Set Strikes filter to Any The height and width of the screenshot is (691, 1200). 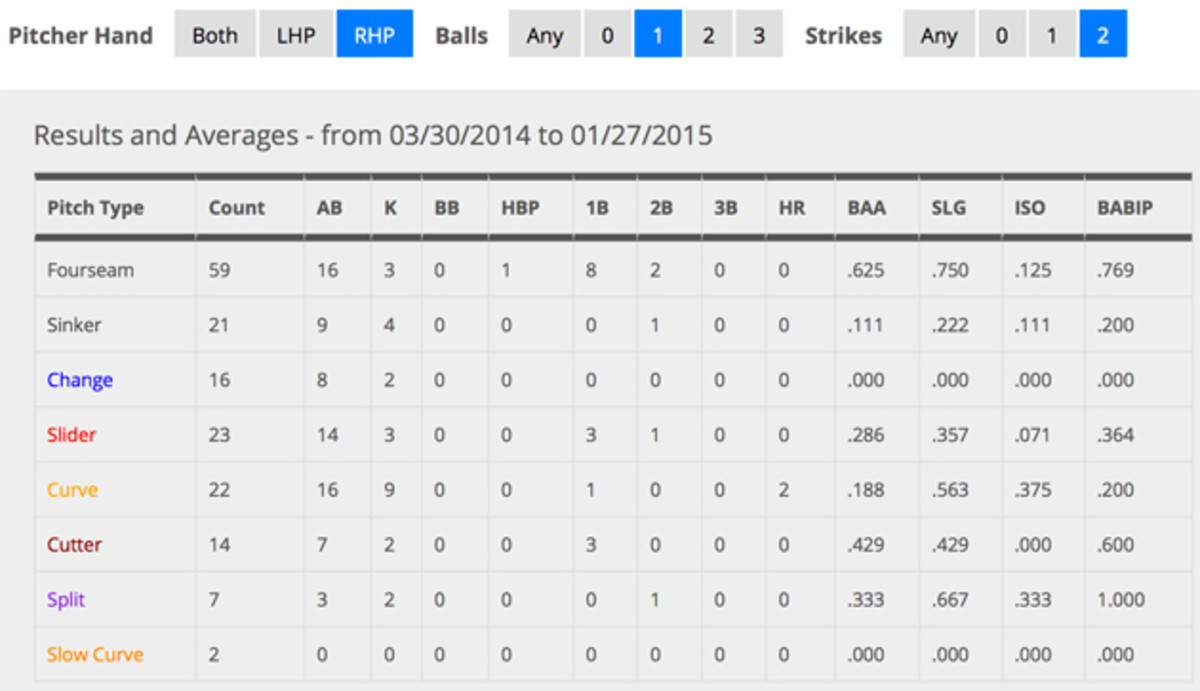click(938, 34)
